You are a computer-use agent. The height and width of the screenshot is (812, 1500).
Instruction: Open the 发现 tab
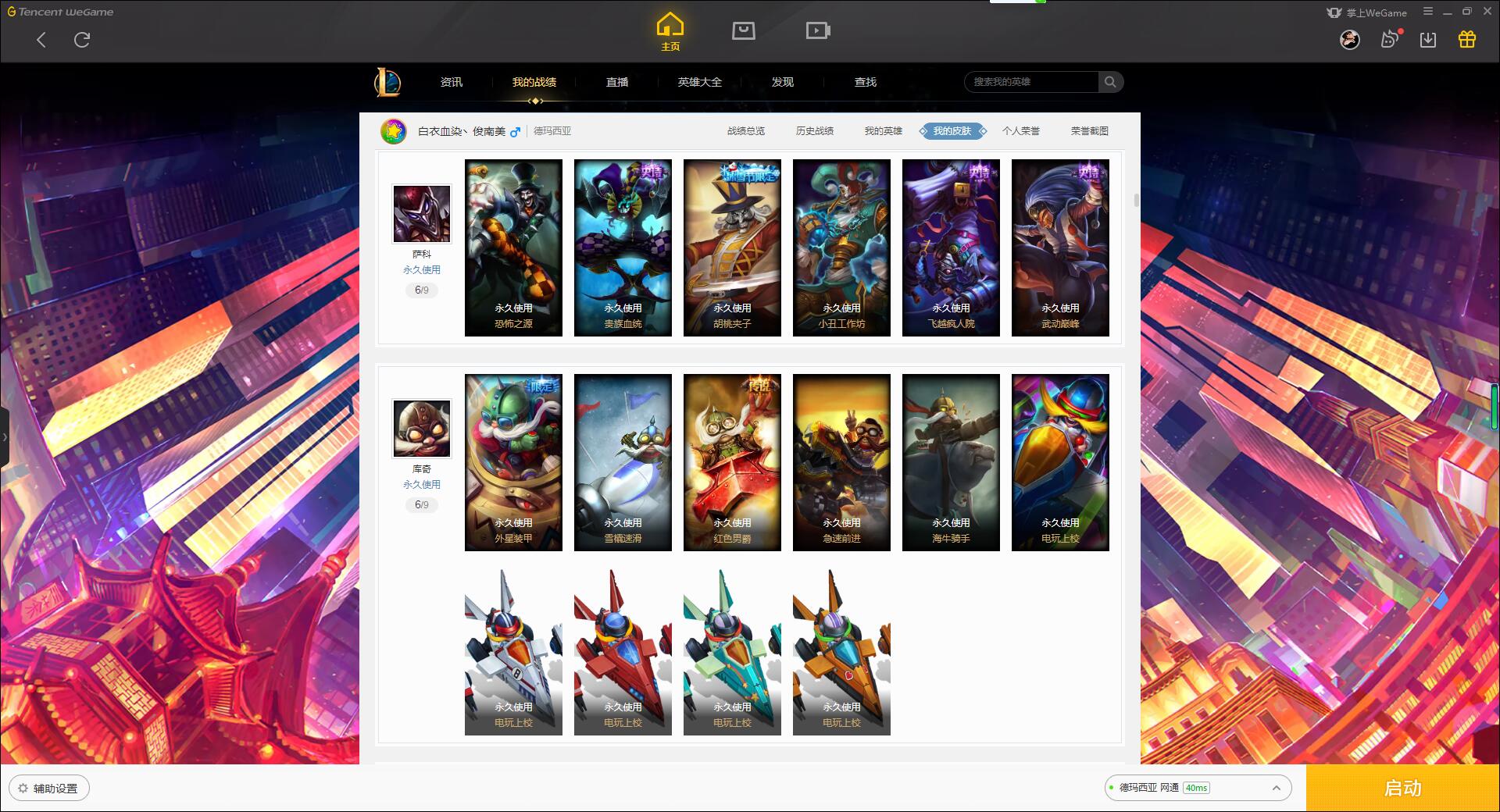pyautogui.click(x=783, y=82)
